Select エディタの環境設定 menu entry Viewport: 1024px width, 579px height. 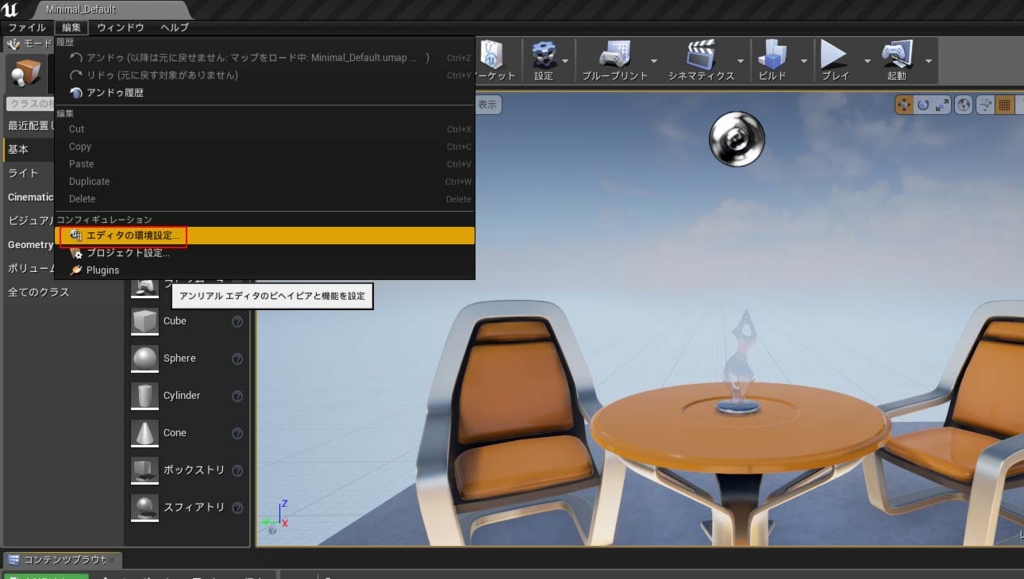[265, 236]
